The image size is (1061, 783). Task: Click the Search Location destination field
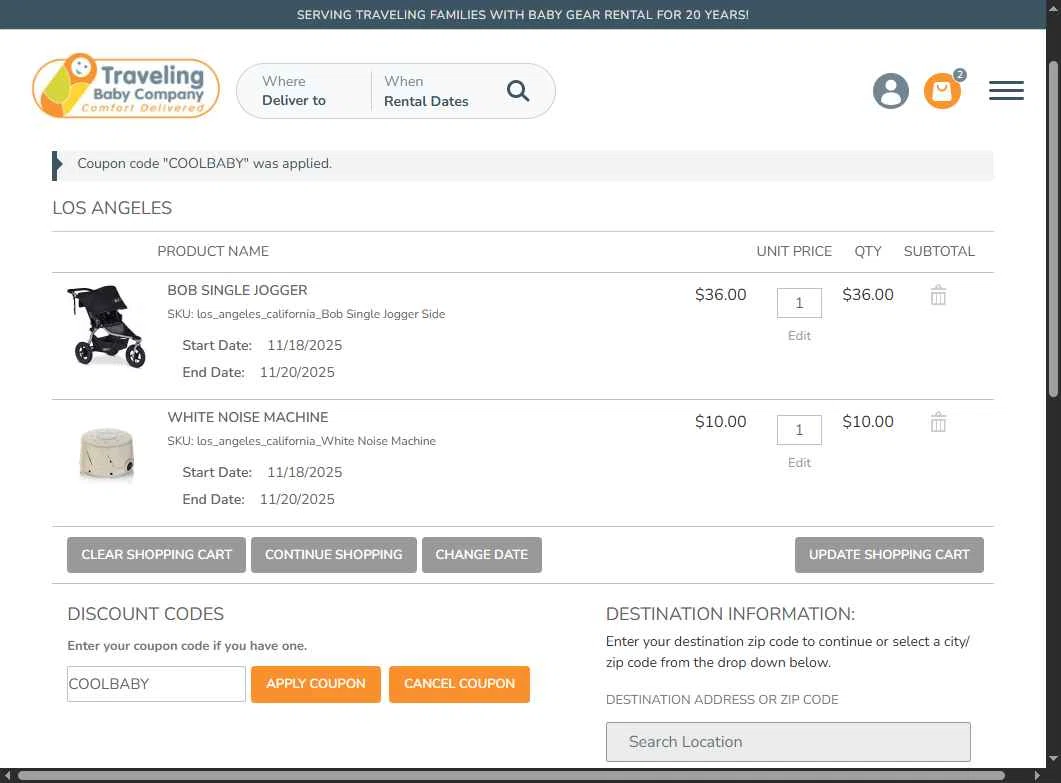788,742
